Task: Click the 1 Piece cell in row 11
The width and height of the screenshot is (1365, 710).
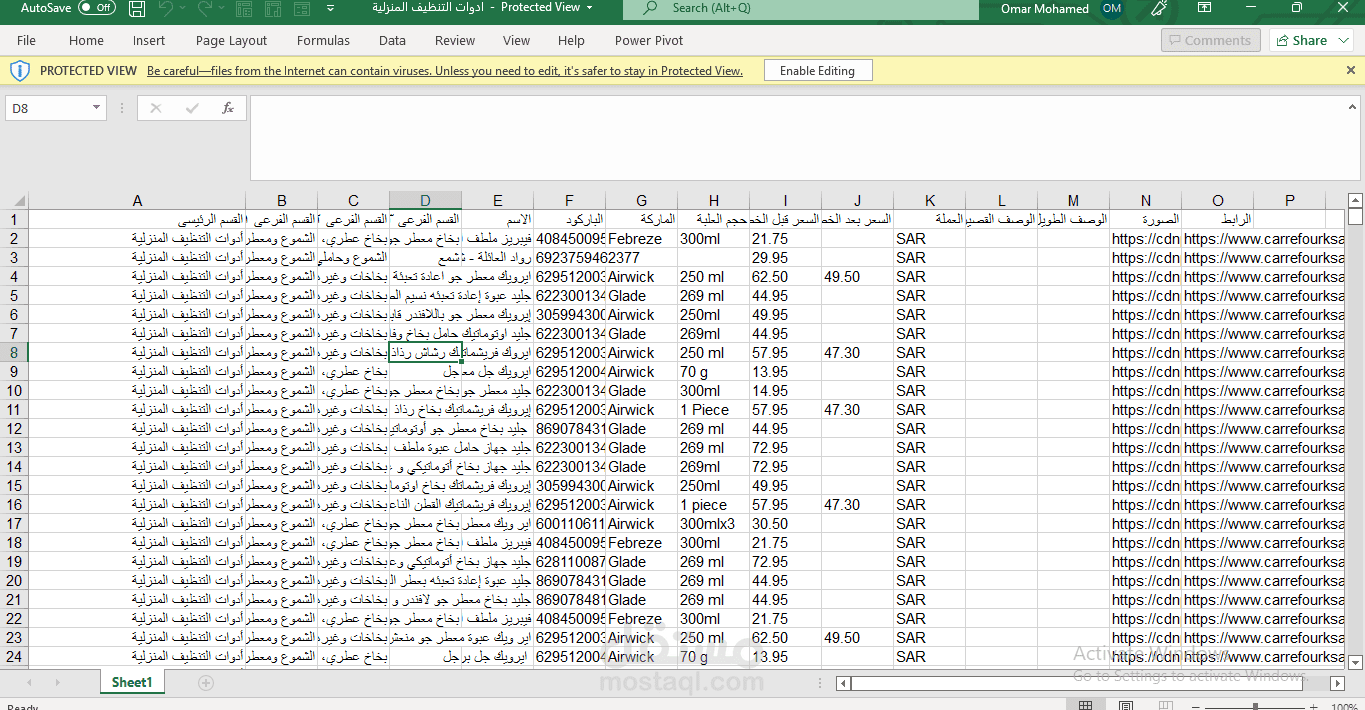Action: [713, 410]
